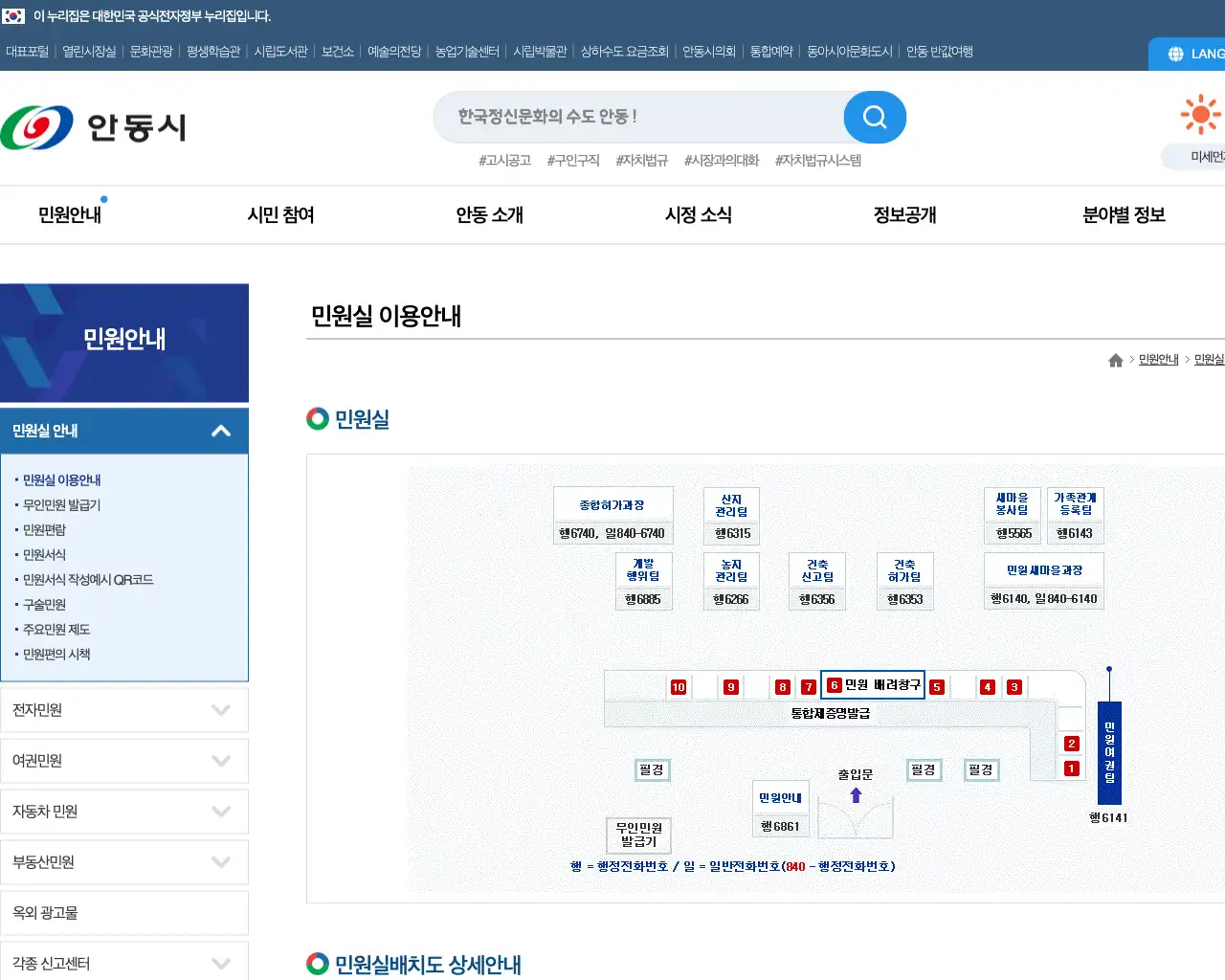Go to 평생학습관 top link
1225x980 pixels.
click(213, 52)
